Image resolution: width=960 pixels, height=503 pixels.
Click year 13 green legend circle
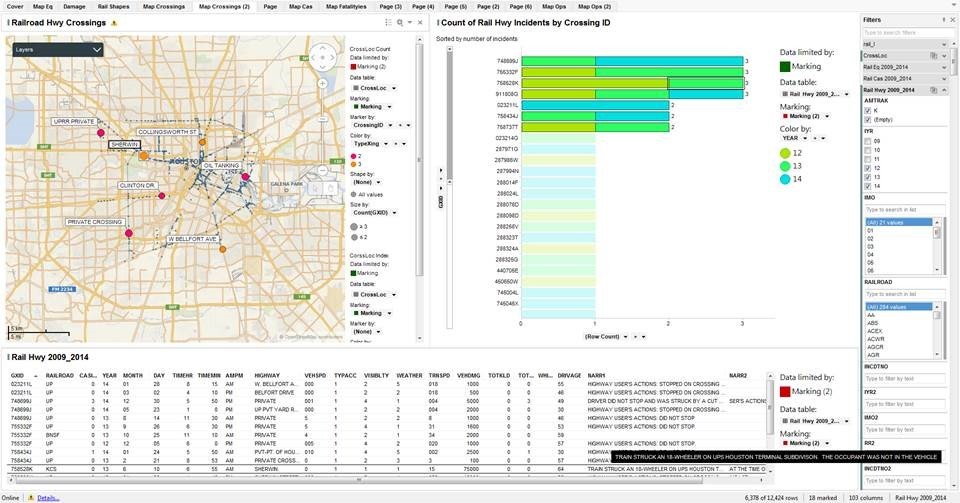click(x=785, y=166)
